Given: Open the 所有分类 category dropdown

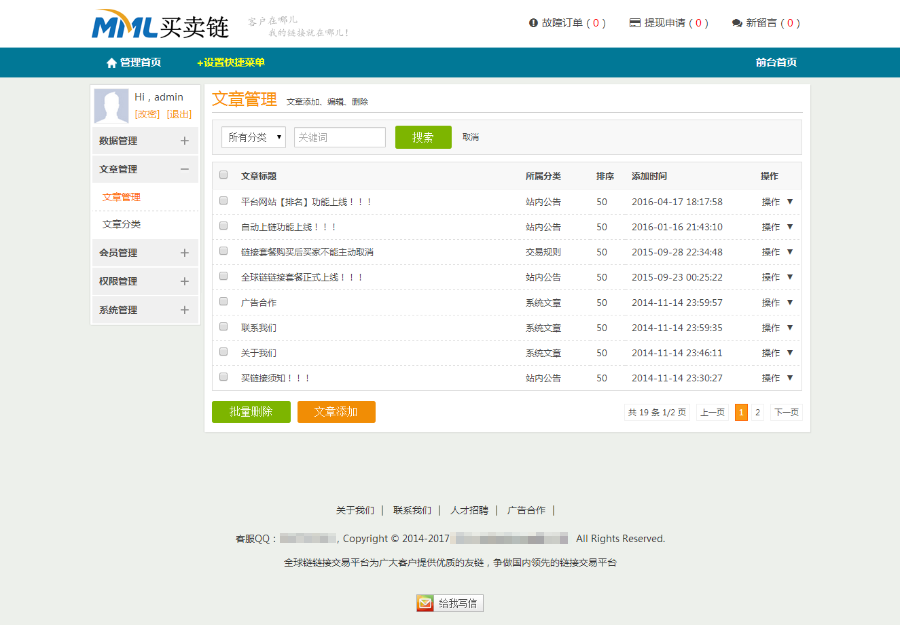Looking at the screenshot, I should (x=254, y=137).
